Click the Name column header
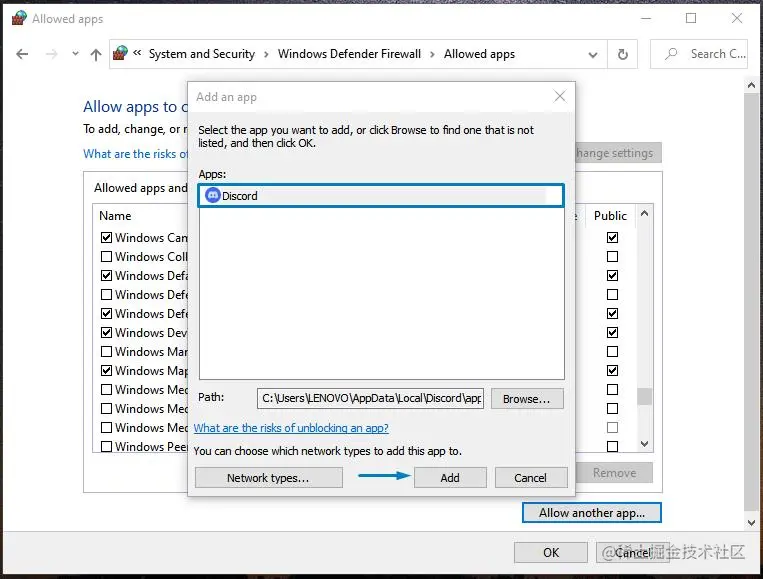Screen dimensions: 763x579 115,216
